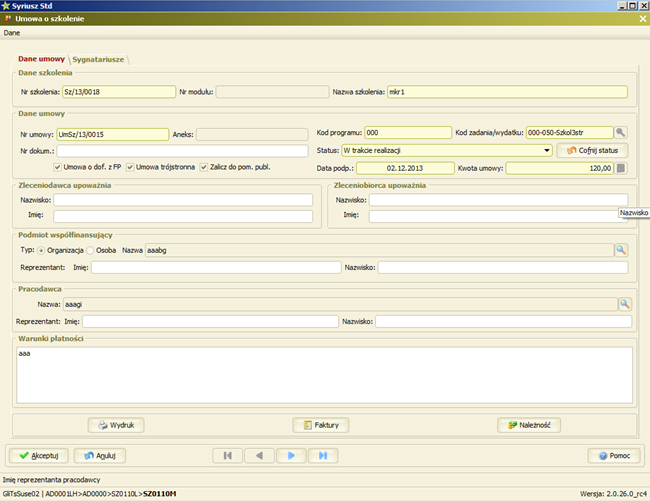This screenshot has width=650, height=501.
Task: Go to the first record
Action: [228, 455]
